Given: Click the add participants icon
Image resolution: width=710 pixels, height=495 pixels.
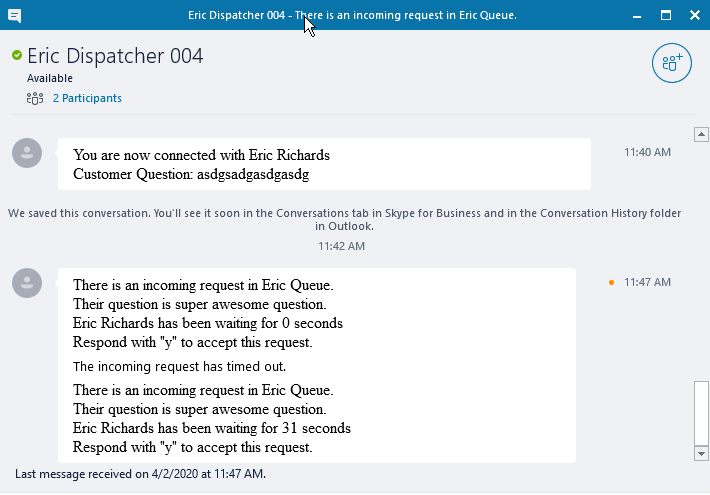Looking at the screenshot, I should pos(672,63).
